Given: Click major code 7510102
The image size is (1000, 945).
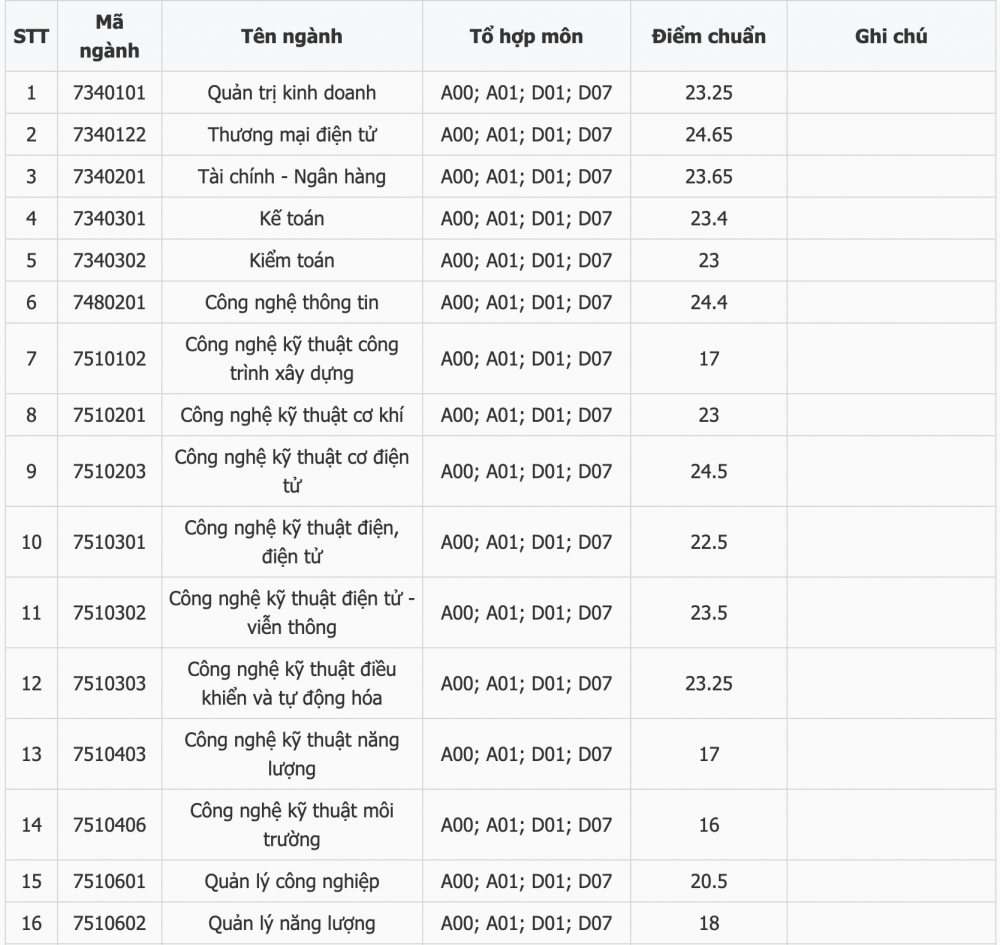Looking at the screenshot, I should tap(110, 358).
